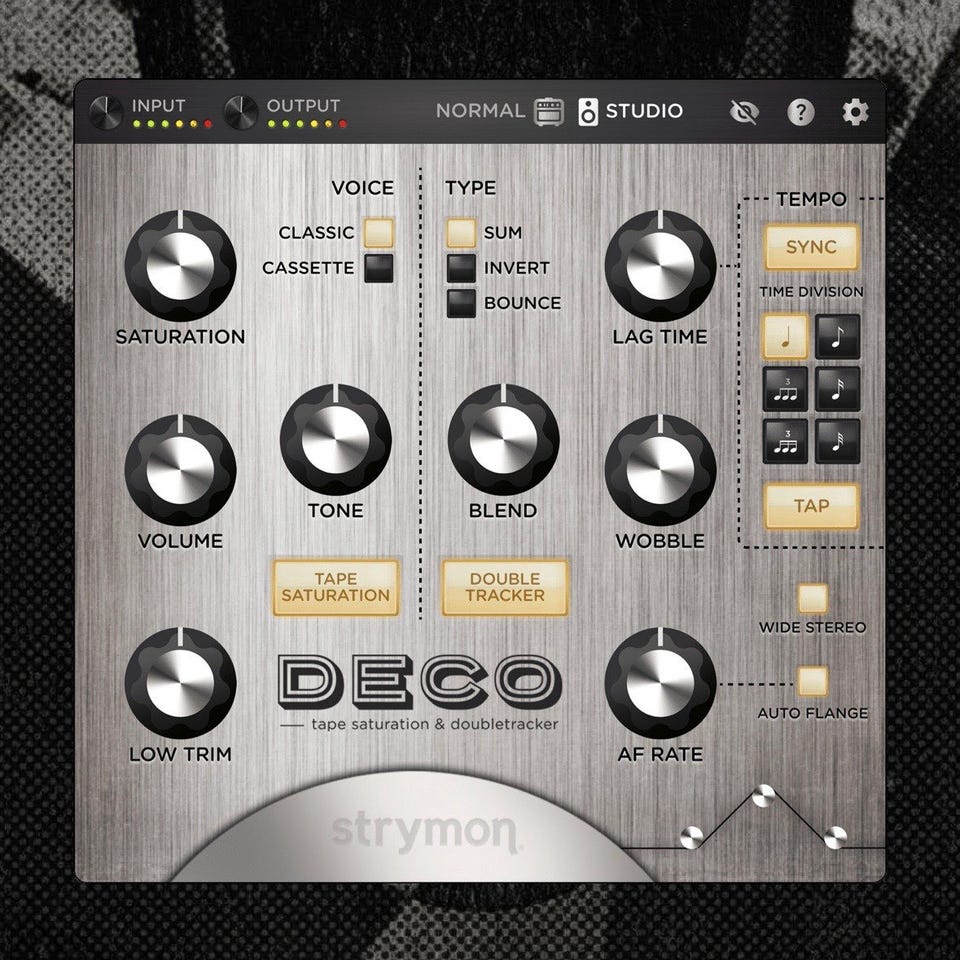Toggle the DOUBLE TRACKER button
Image resolution: width=960 pixels, height=960 pixels.
(505, 588)
